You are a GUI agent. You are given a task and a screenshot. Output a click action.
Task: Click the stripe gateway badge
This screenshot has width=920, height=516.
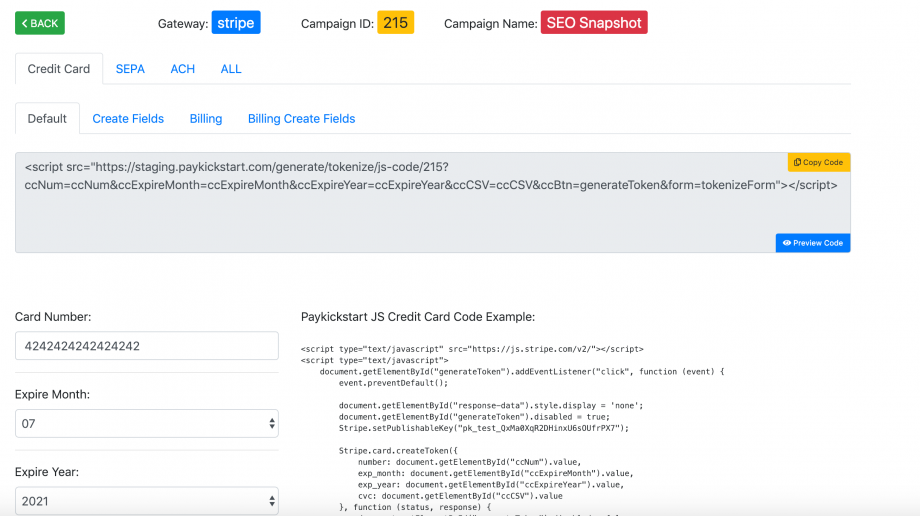(236, 23)
